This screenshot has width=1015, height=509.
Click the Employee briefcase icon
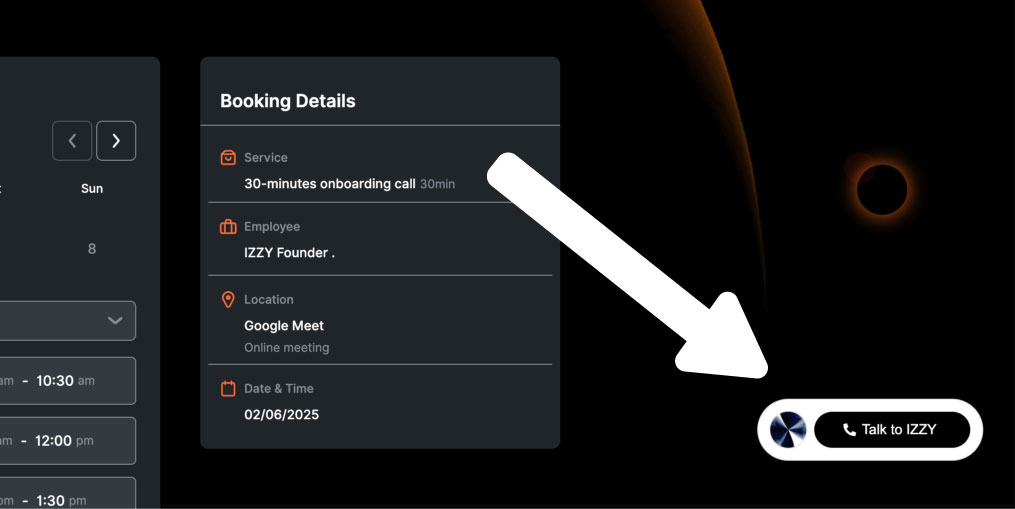pos(228,227)
